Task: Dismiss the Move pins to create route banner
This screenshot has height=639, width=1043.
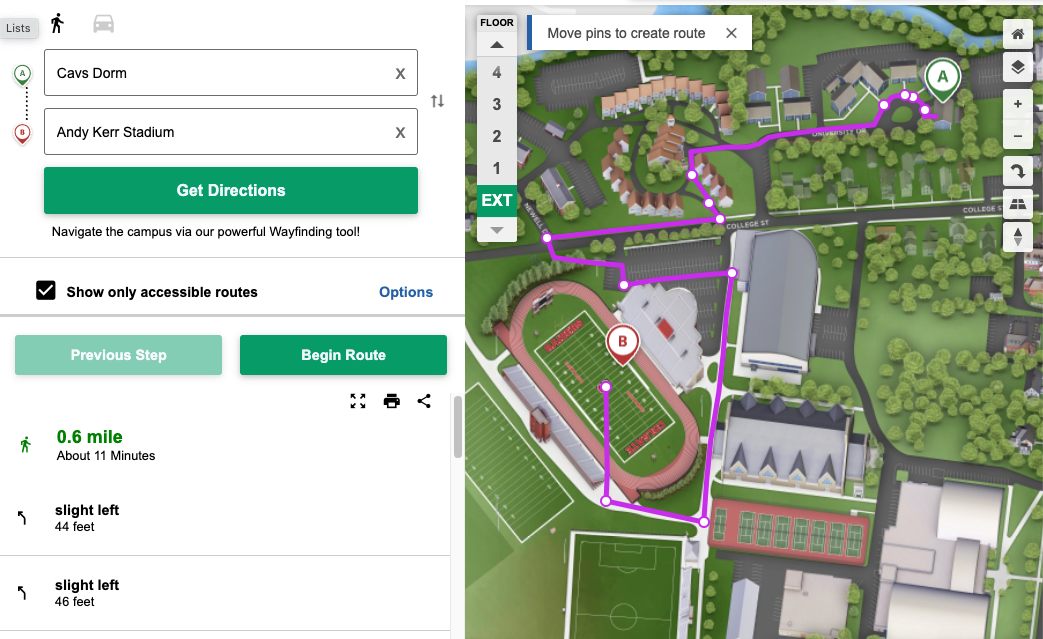Action: coord(731,33)
